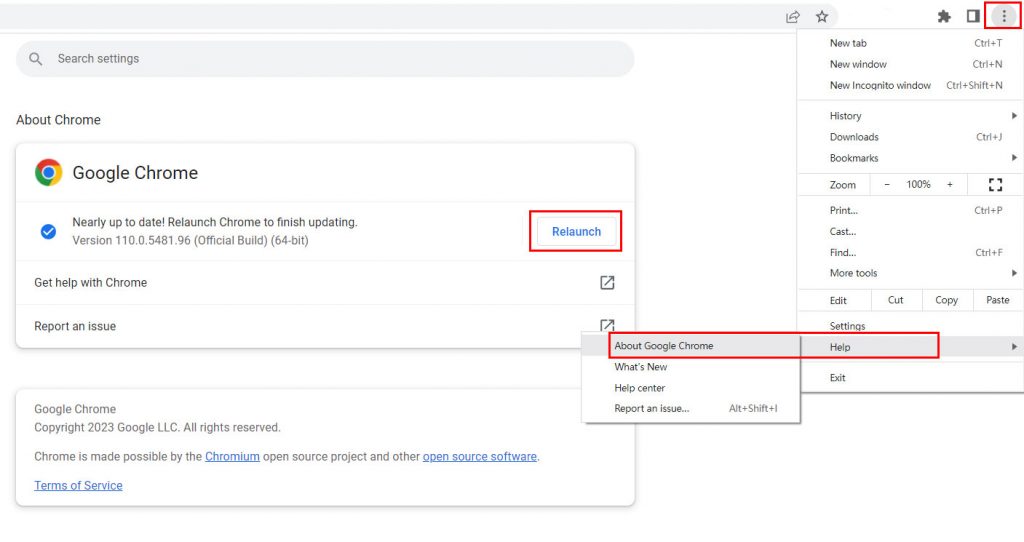Choose Exit from the menu

coord(910,377)
